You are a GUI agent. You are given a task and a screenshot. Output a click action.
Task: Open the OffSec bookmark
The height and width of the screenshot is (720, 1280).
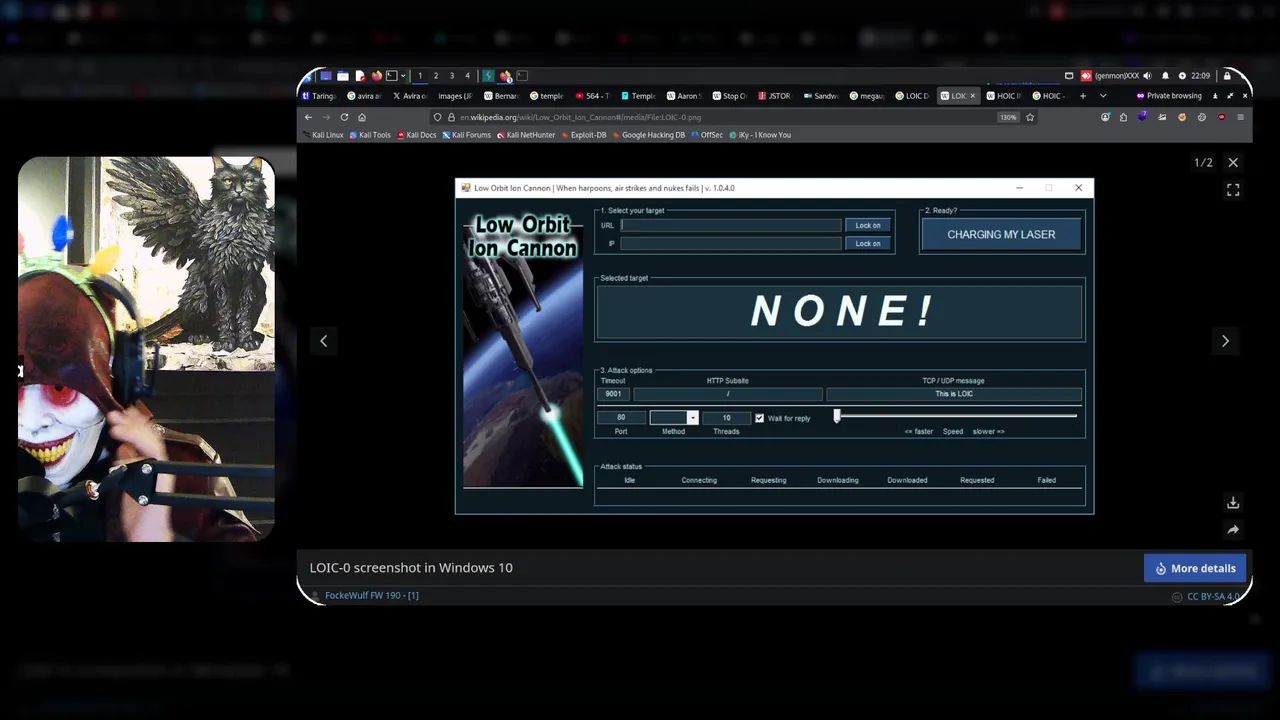(x=707, y=135)
